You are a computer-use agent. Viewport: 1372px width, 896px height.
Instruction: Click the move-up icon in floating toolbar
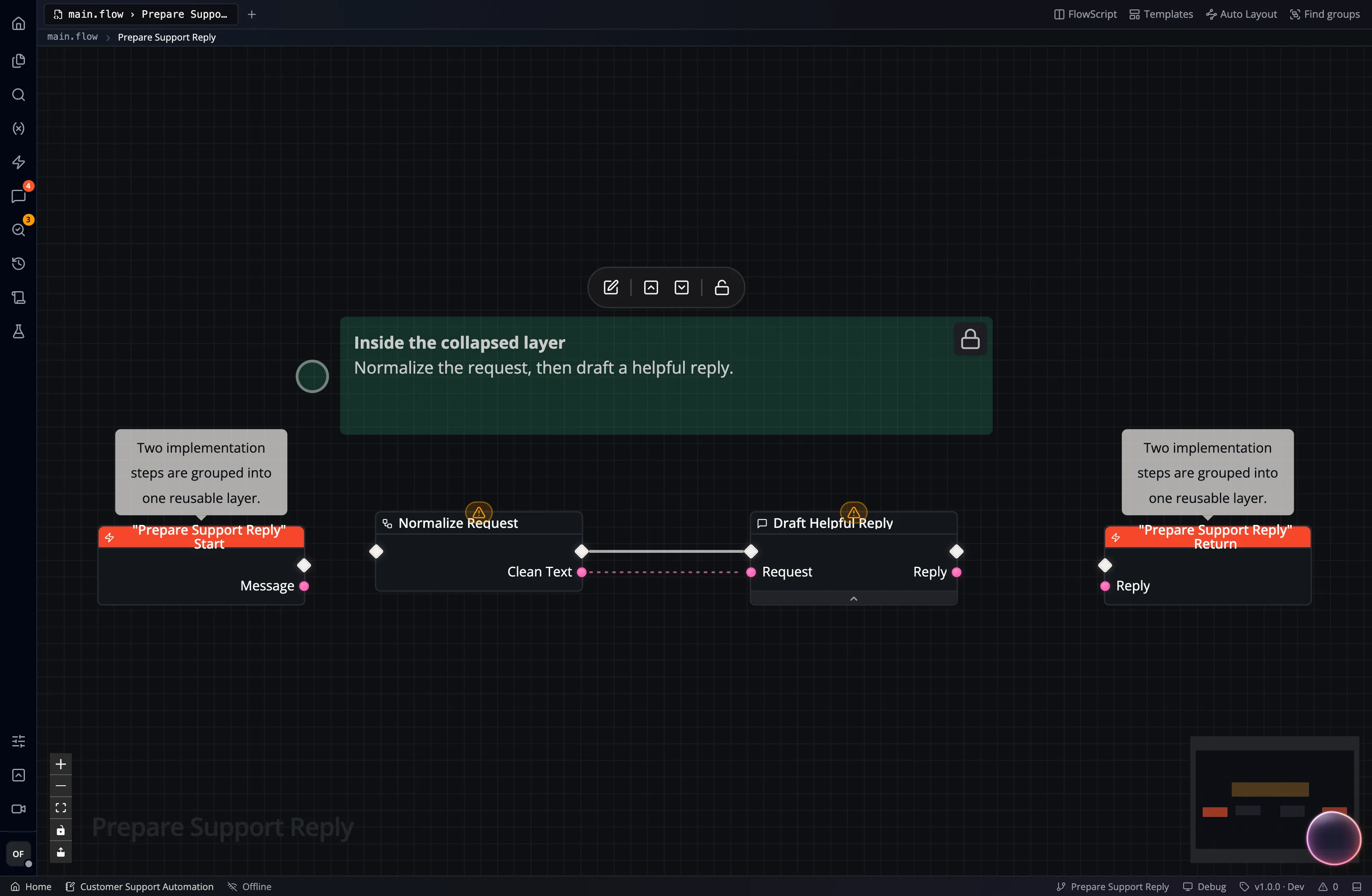click(x=651, y=287)
